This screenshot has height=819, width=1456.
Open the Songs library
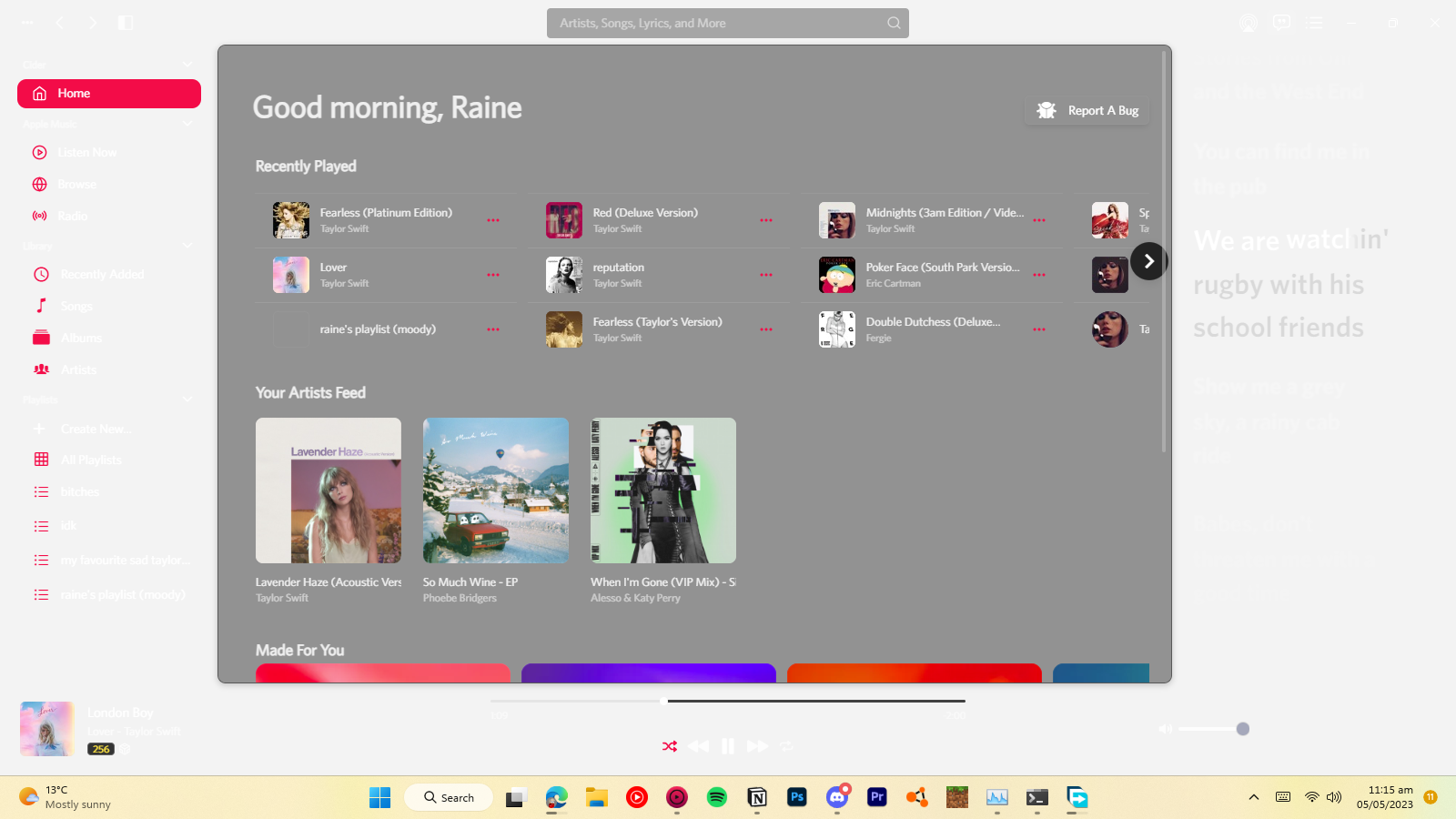[76, 306]
